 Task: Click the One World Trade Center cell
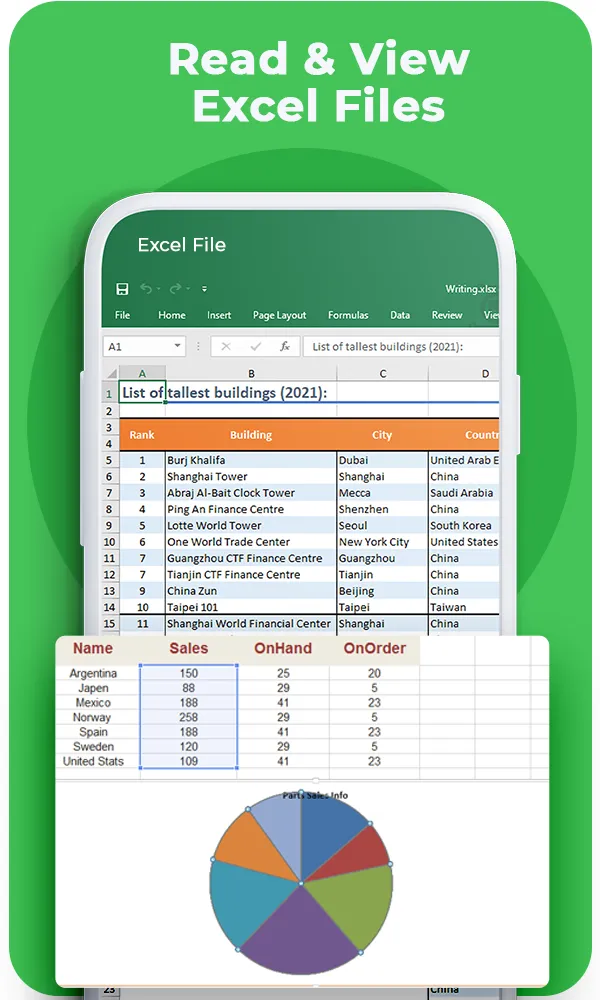point(251,542)
